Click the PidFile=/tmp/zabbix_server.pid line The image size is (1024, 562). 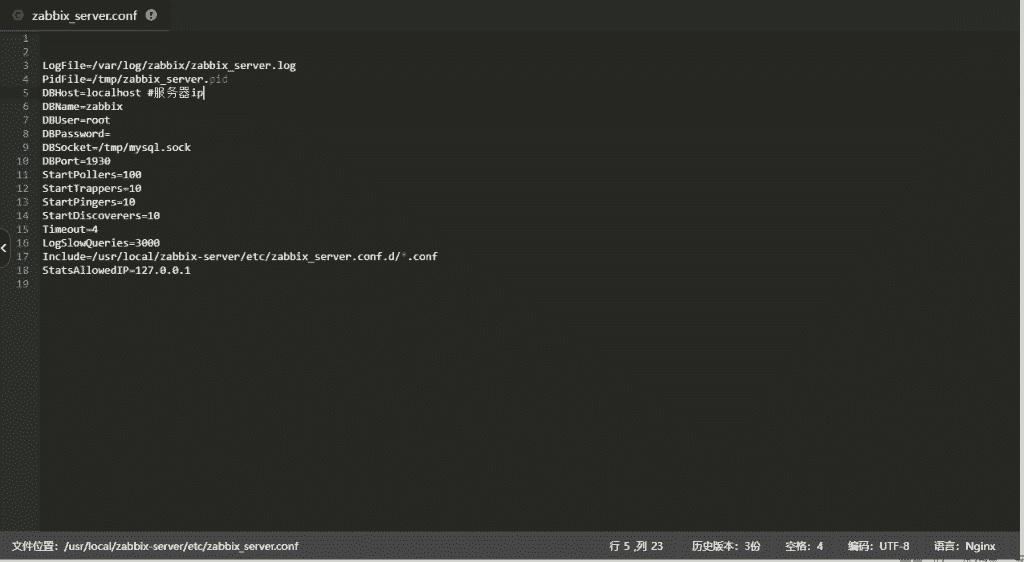135,79
